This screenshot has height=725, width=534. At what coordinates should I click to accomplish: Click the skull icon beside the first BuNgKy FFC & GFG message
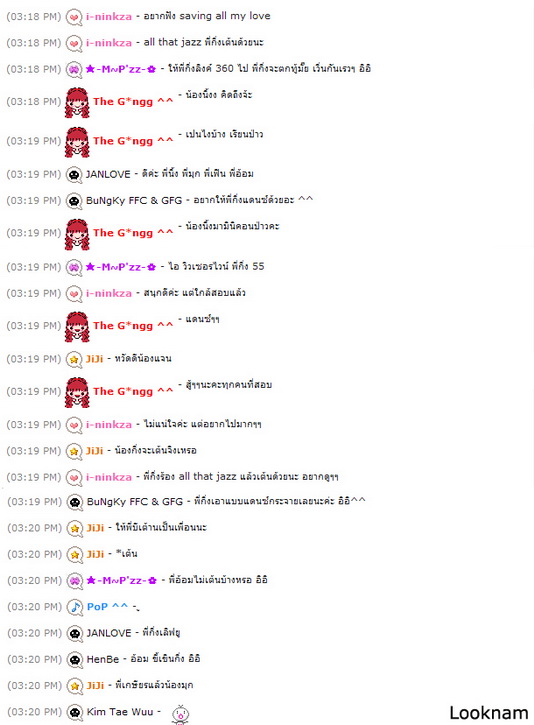pyautogui.click(x=74, y=201)
